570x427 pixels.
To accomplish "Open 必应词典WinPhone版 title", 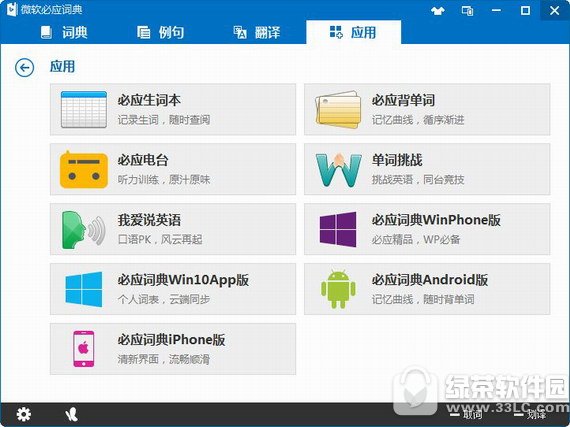I will pyautogui.click(x=436, y=220).
